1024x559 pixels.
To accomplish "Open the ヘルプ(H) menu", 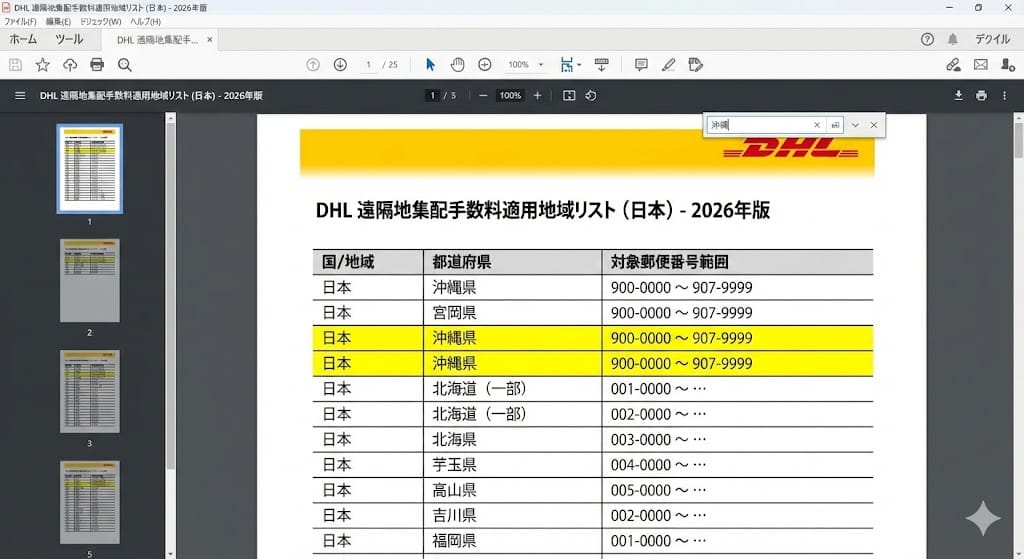I will point(145,22).
